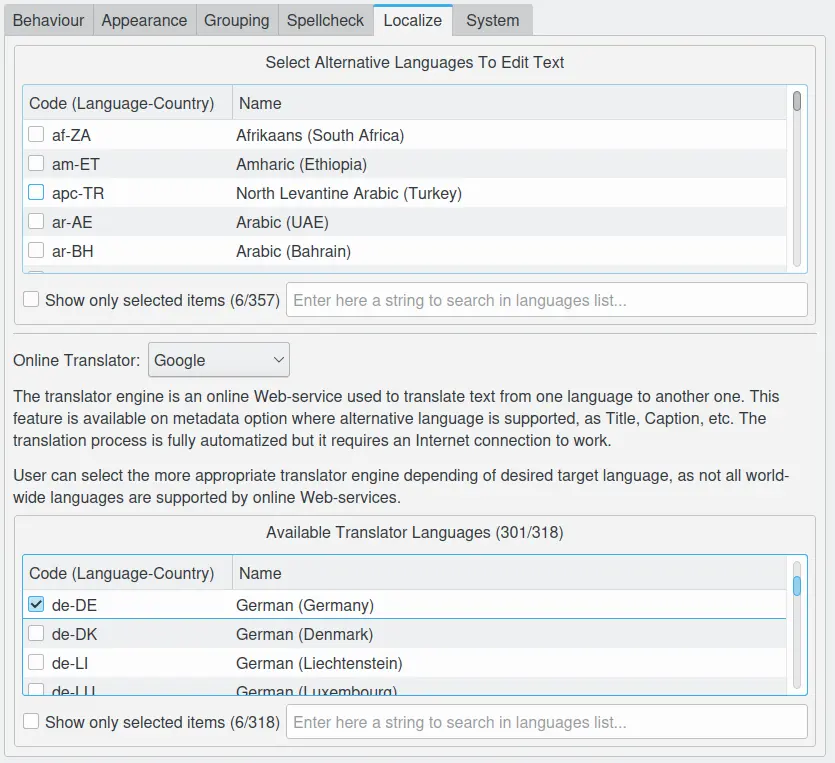
Task: Toggle Show only selected items (6/318)
Action: coord(32,722)
